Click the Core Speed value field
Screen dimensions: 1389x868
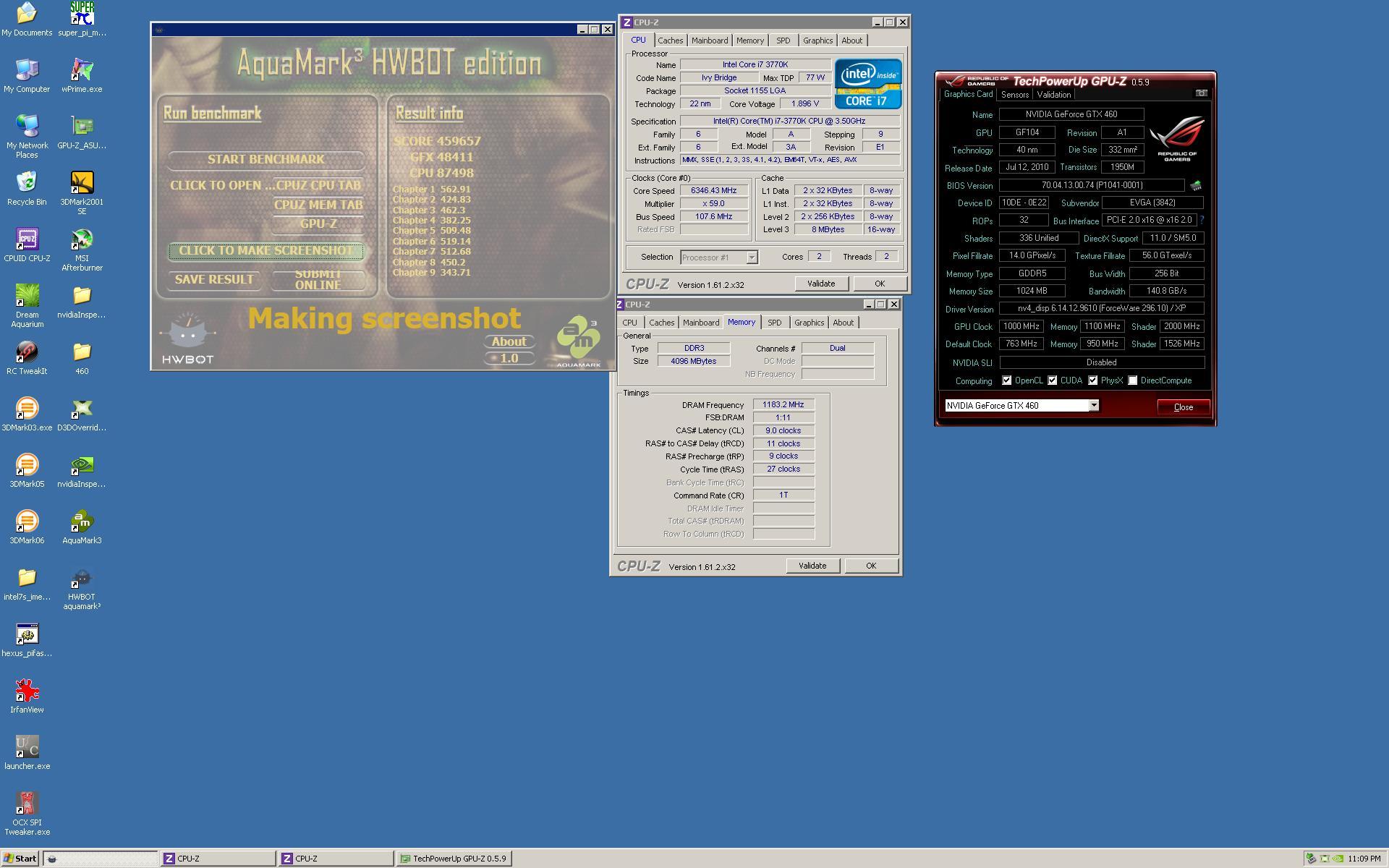pos(714,191)
